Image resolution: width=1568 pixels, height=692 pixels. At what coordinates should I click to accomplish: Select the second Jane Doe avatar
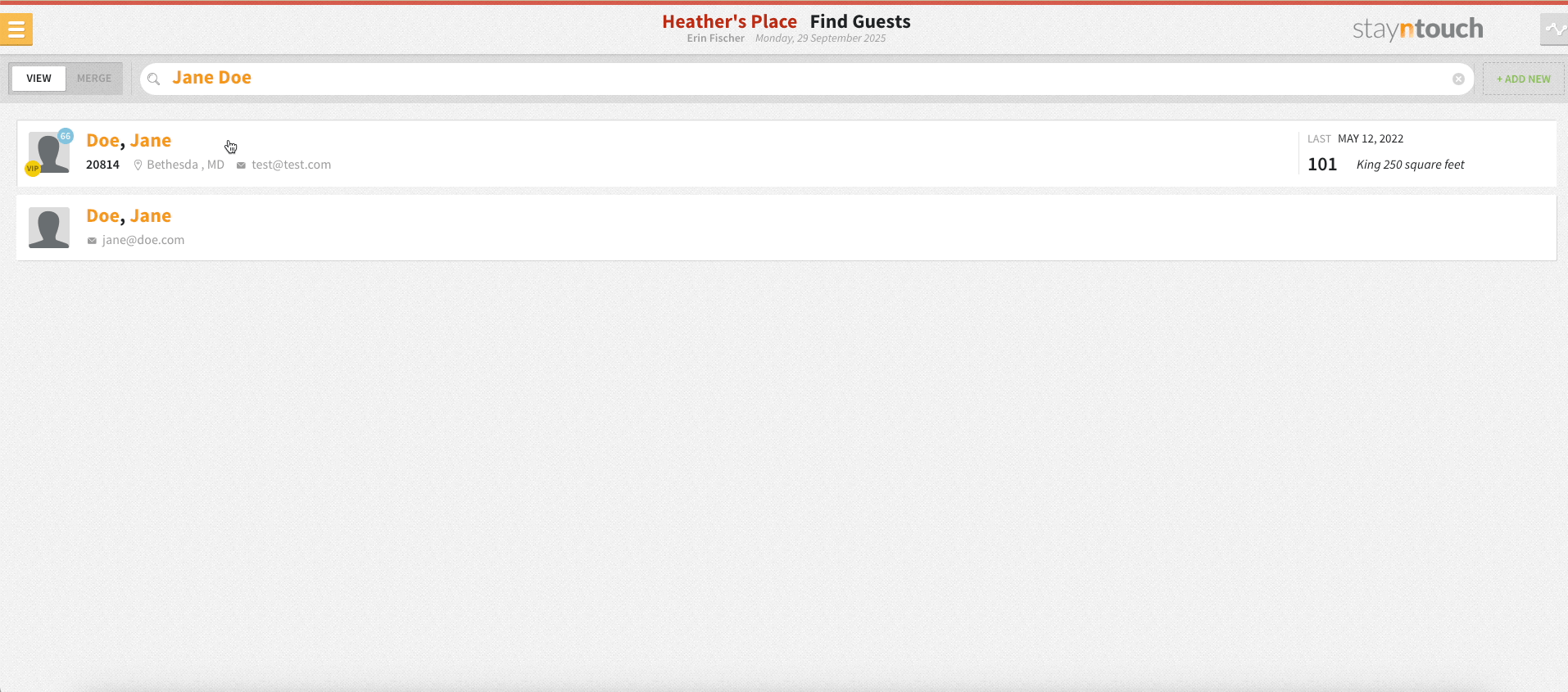click(49, 228)
